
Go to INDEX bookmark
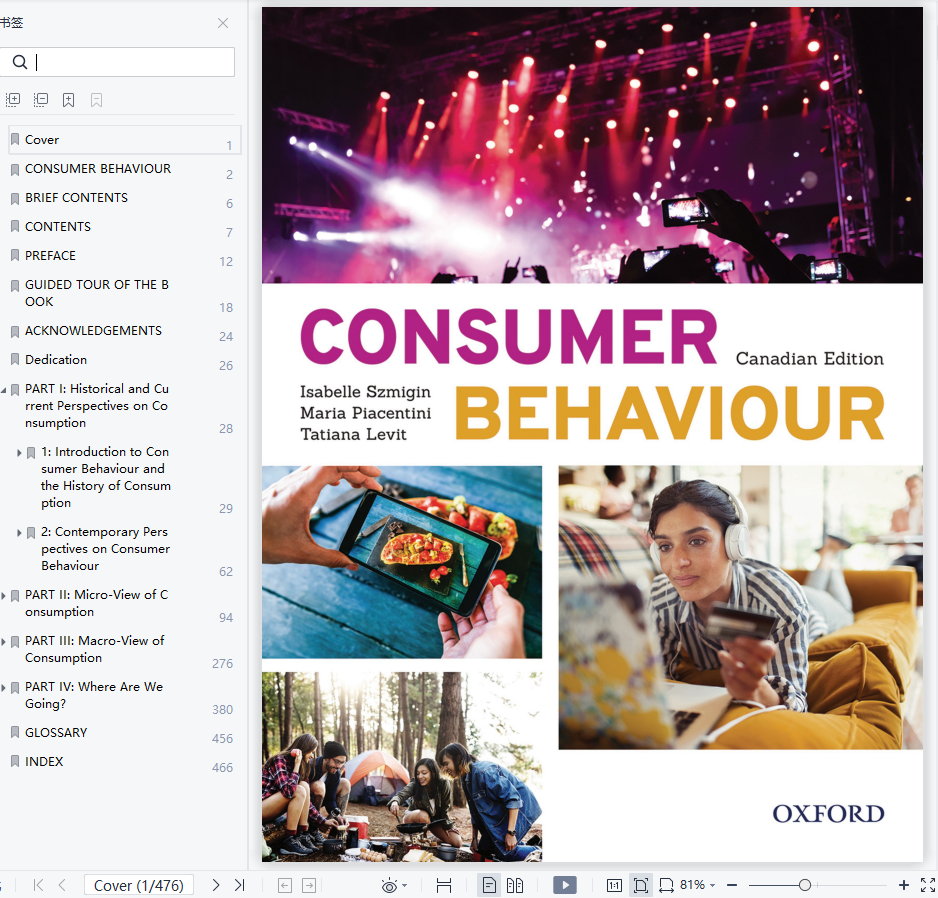(x=44, y=762)
